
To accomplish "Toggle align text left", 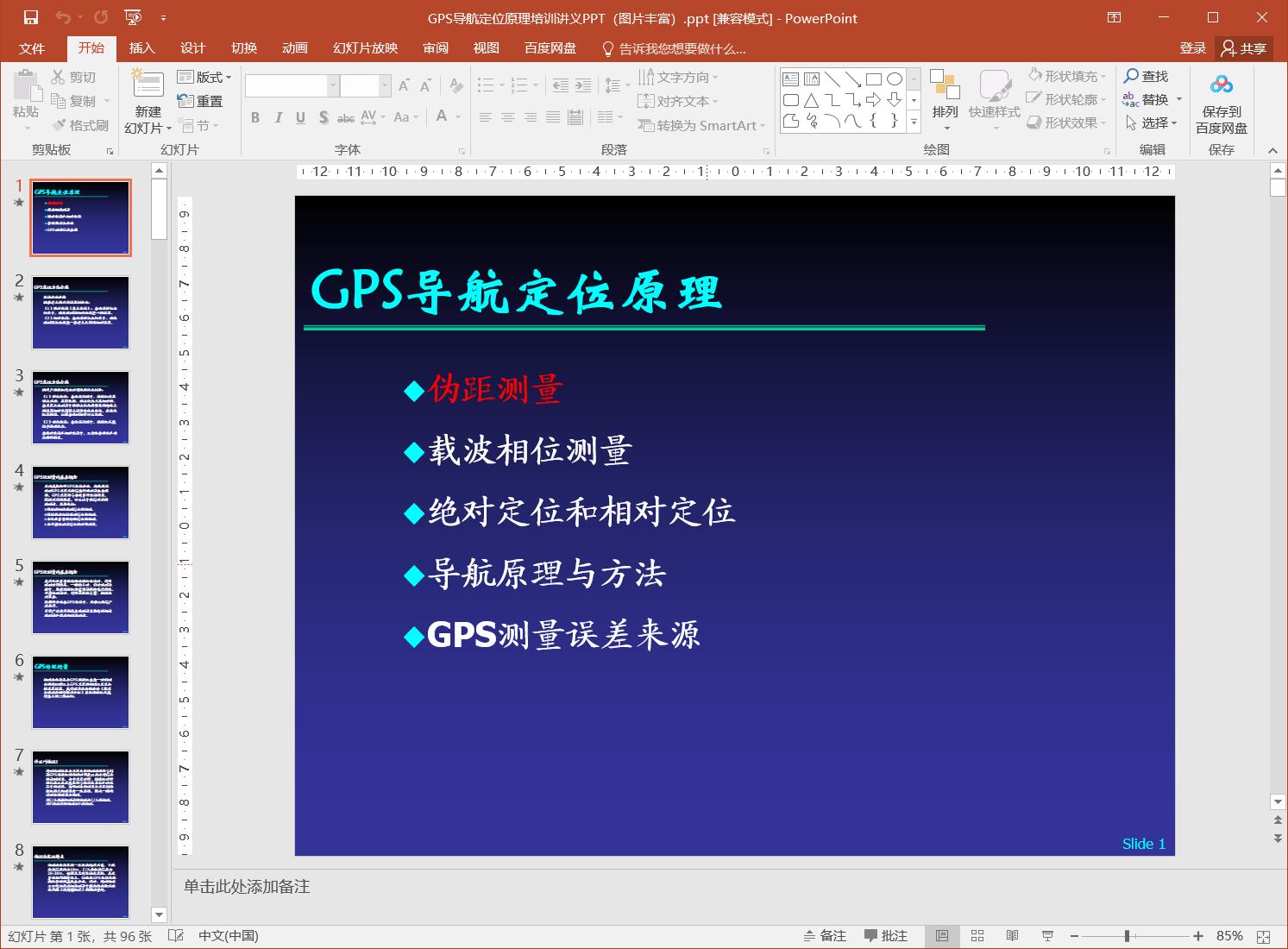I will pos(486,117).
